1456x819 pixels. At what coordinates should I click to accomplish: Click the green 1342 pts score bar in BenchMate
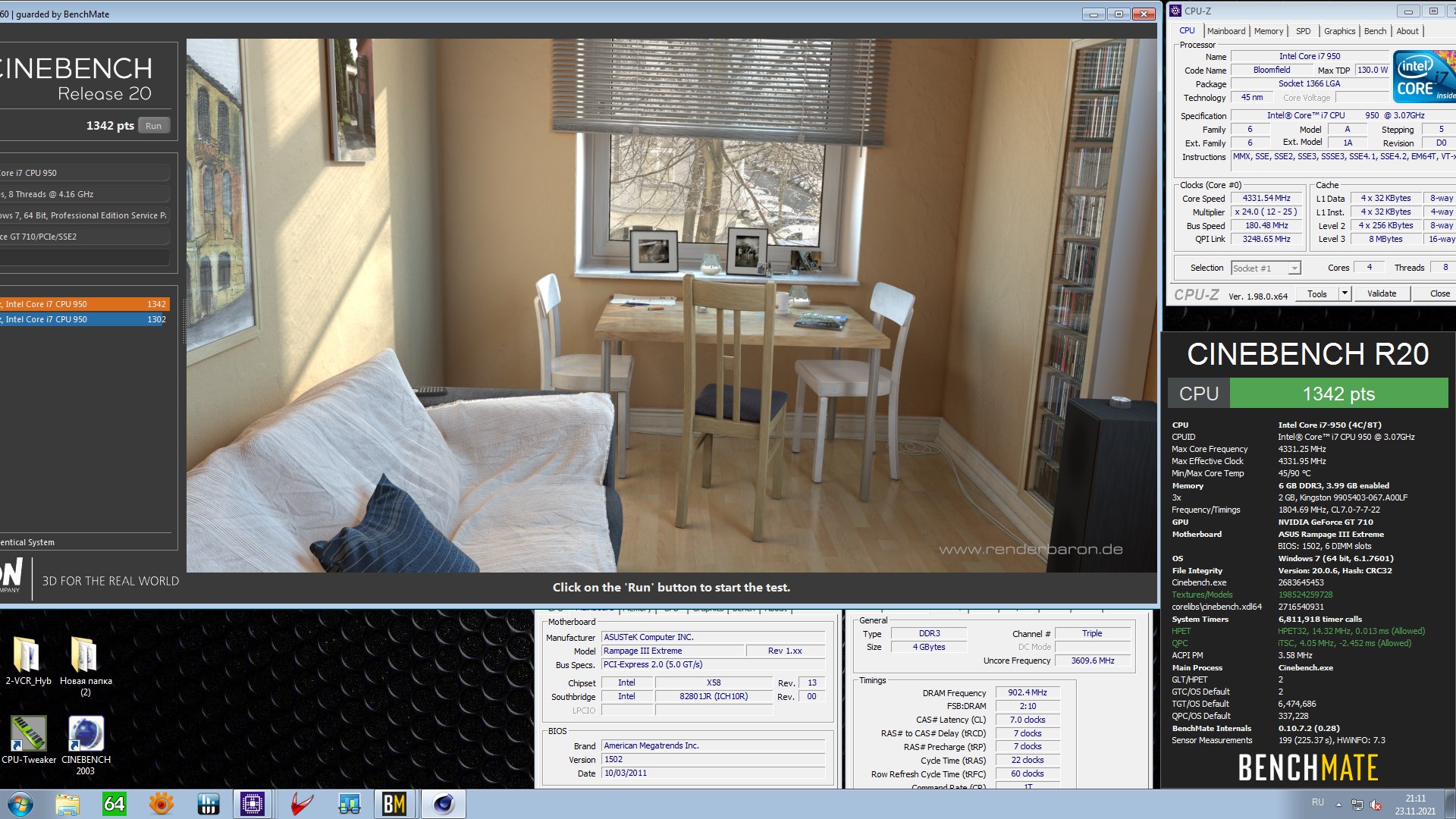(x=1338, y=394)
